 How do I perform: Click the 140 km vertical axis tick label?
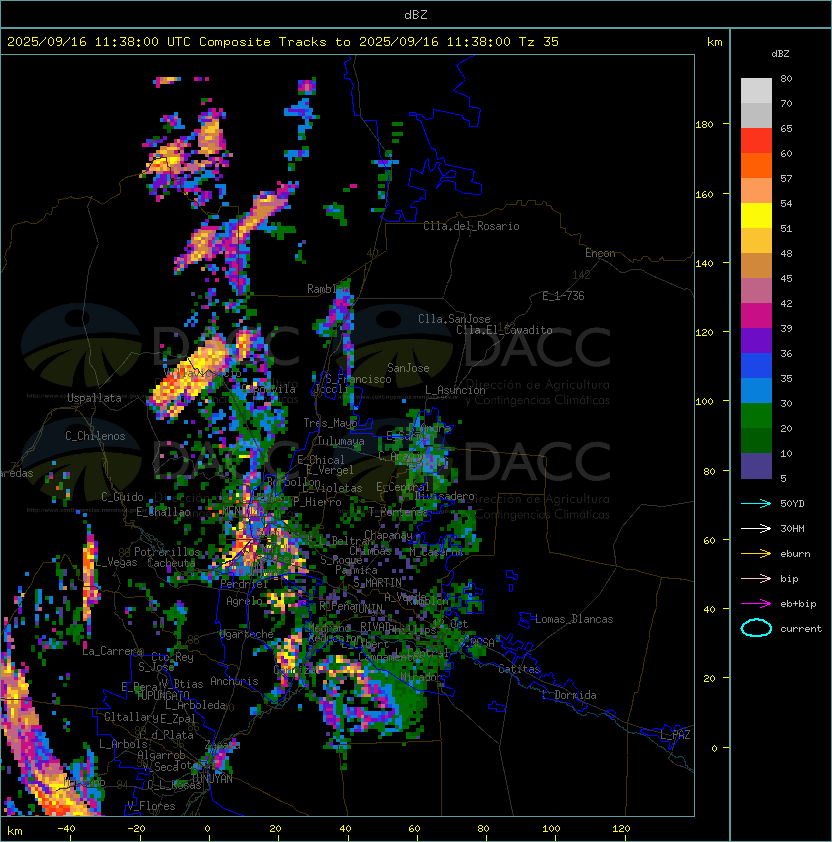[704, 264]
